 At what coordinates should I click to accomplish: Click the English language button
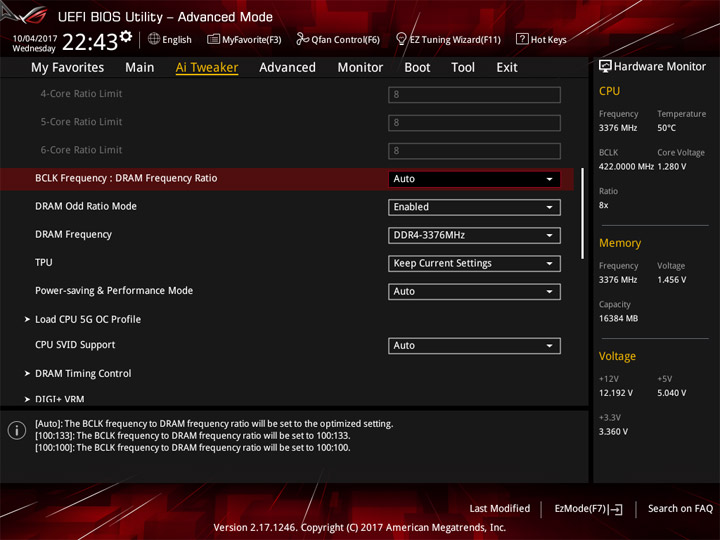[170, 39]
